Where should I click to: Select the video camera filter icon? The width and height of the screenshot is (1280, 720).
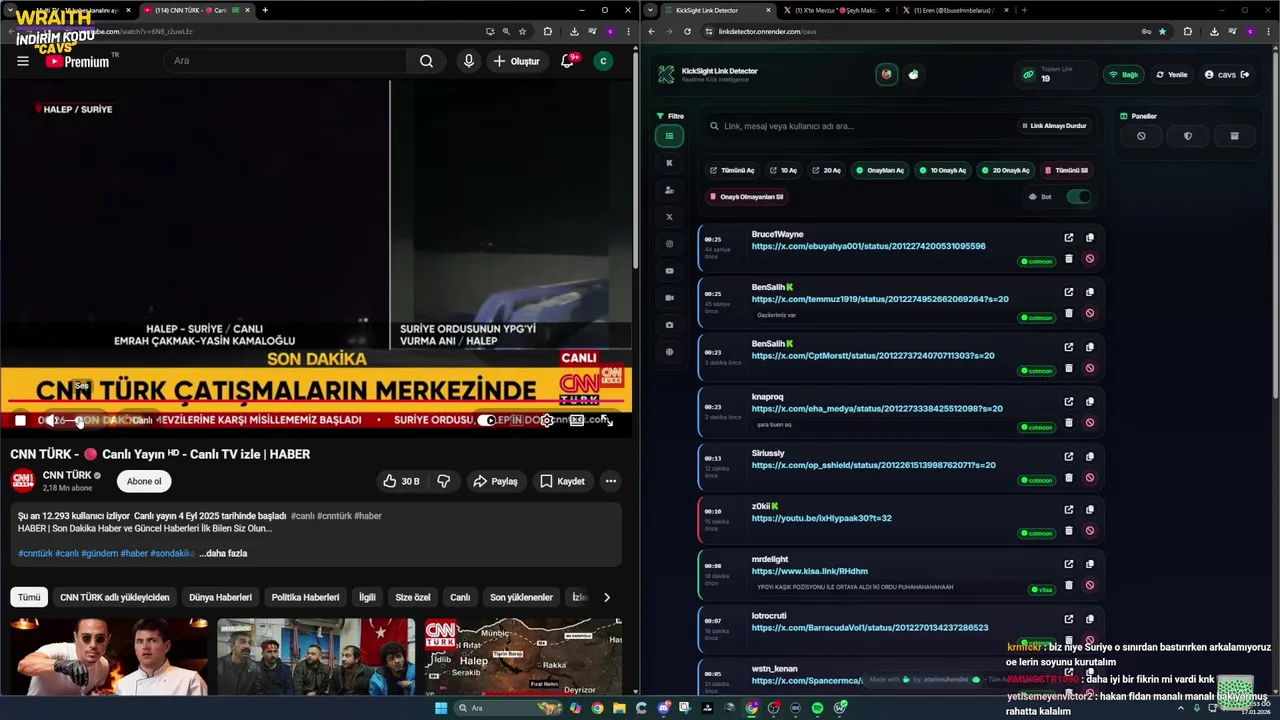[x=669, y=298]
